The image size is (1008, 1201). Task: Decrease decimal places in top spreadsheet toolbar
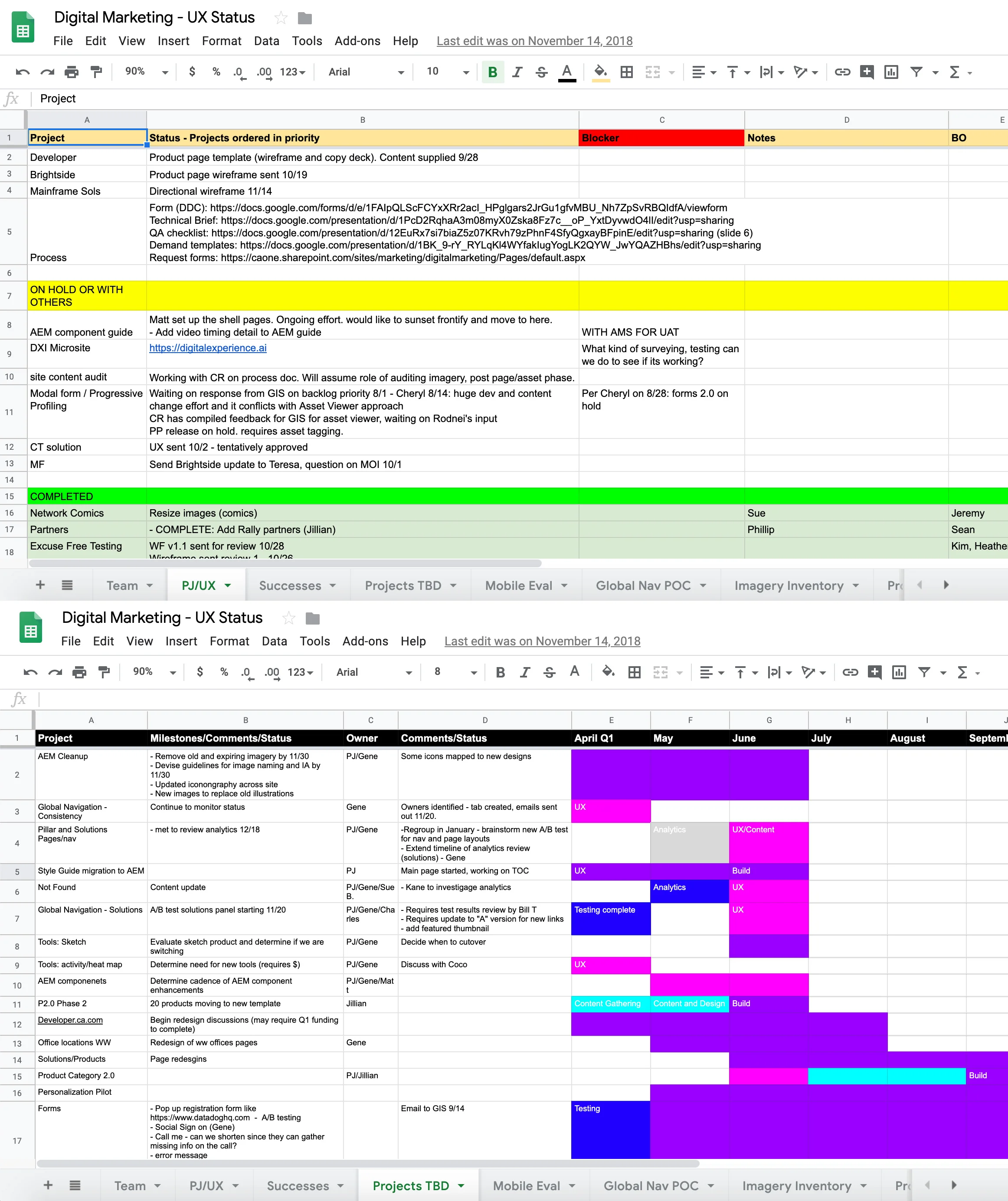239,72
